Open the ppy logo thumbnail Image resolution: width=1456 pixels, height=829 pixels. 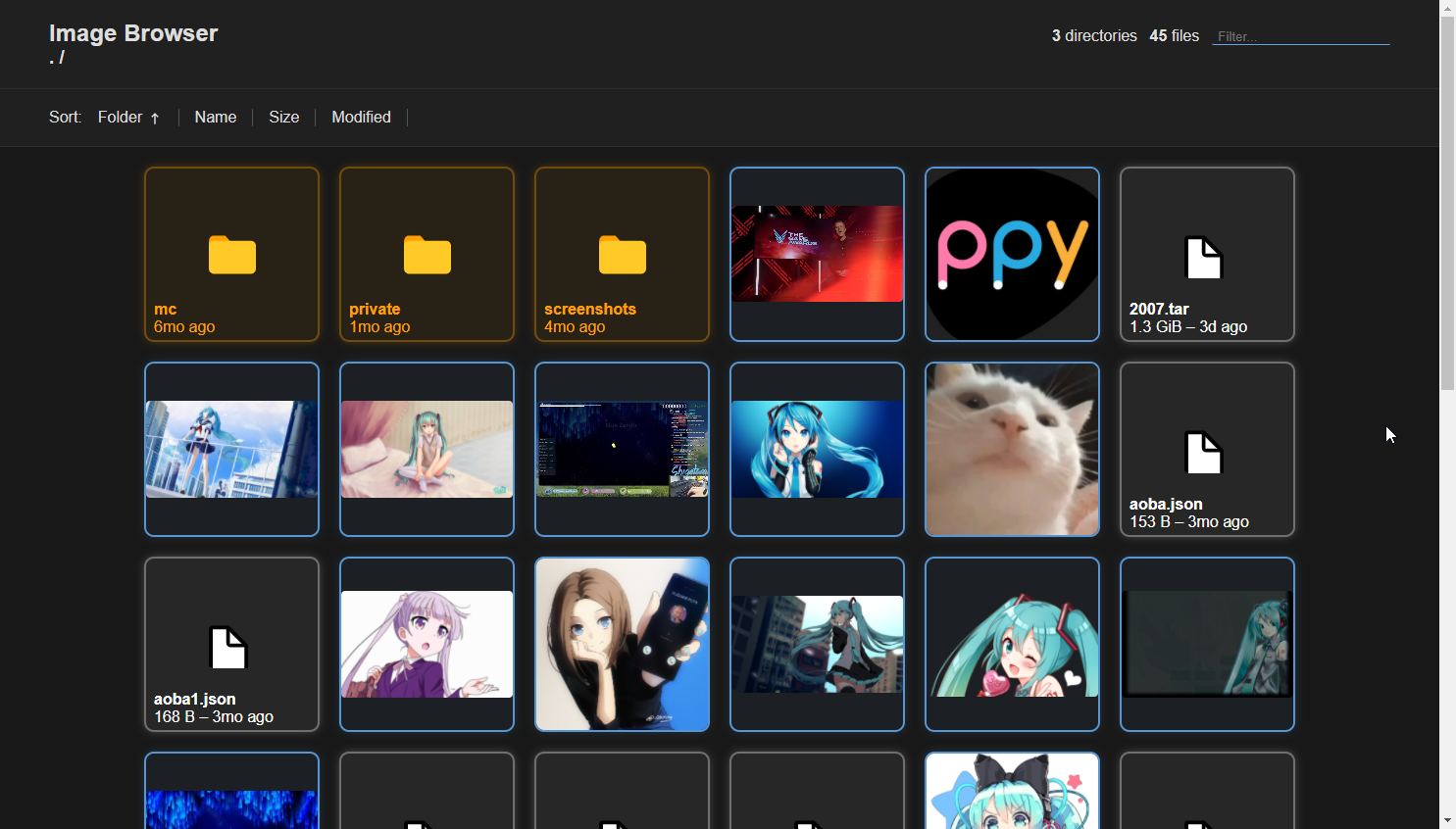[1012, 255]
